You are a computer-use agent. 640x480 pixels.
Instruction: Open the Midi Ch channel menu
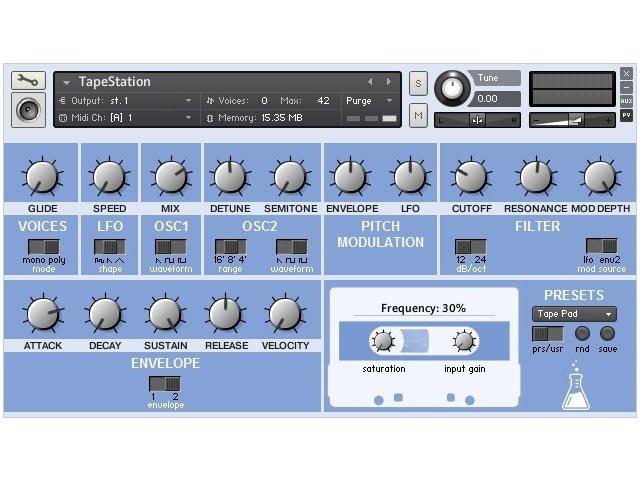[188, 118]
